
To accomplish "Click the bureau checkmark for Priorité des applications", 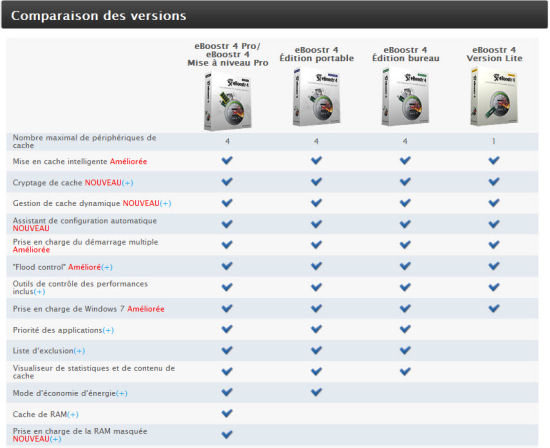I will [x=405, y=329].
